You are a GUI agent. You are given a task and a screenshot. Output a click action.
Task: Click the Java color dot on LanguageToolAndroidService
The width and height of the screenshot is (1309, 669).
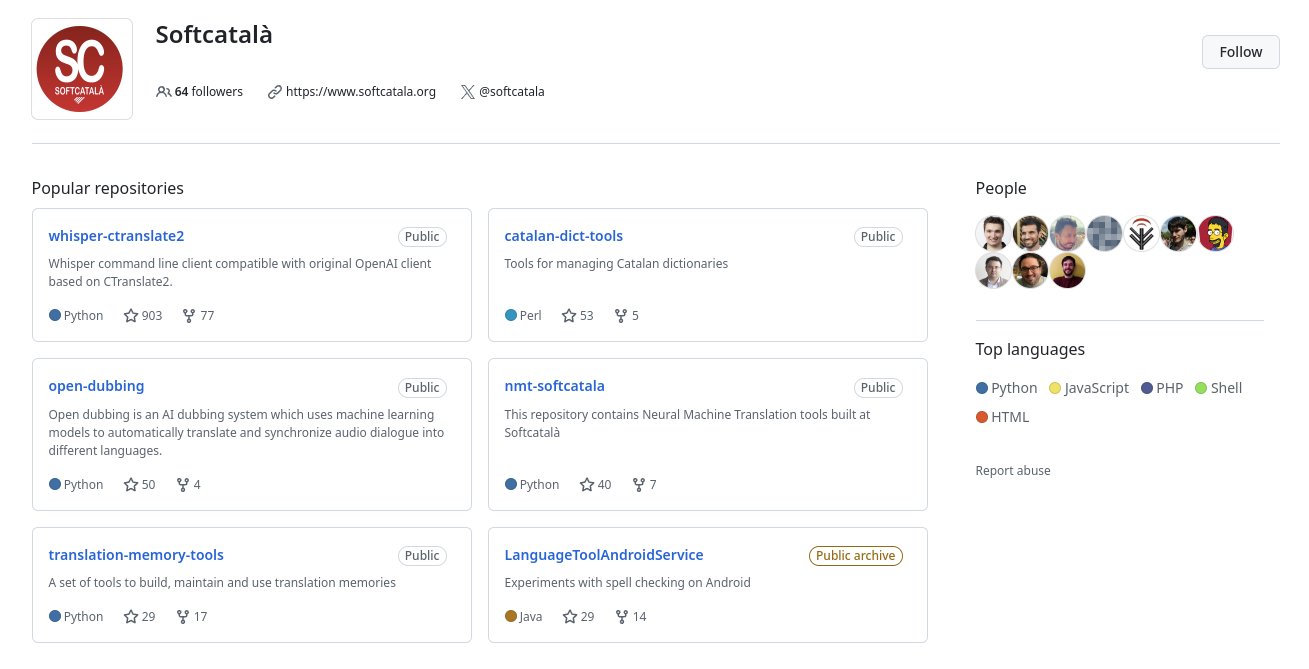tap(511, 617)
